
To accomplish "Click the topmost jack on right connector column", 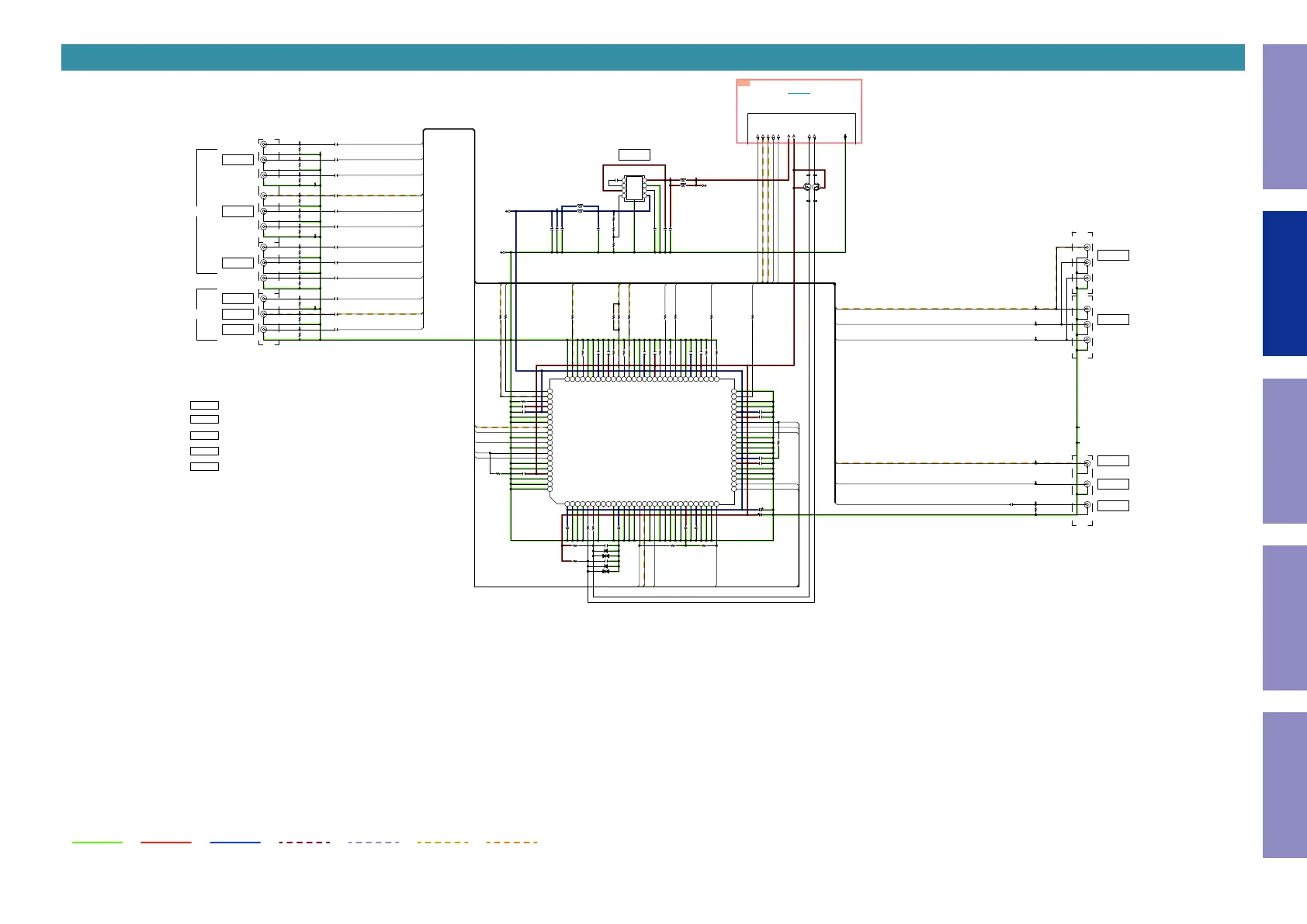I will click(1087, 247).
